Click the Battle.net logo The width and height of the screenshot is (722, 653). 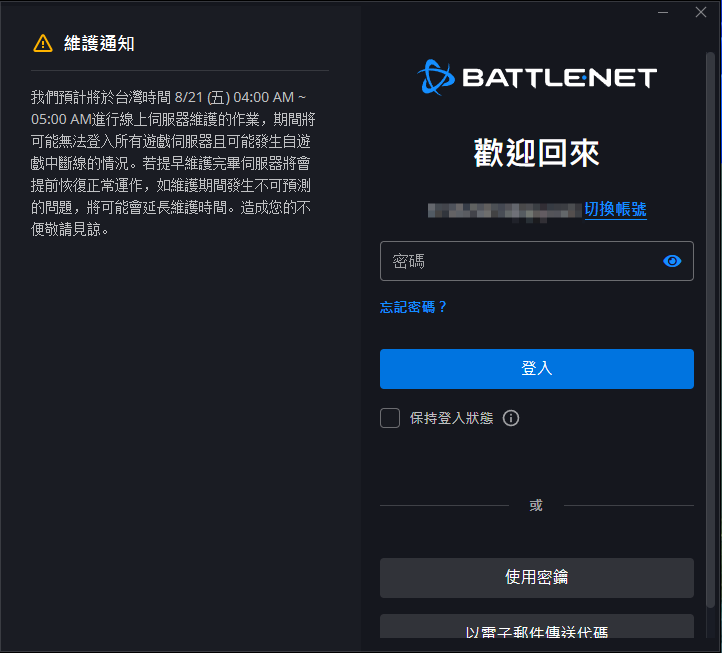pos(537,77)
